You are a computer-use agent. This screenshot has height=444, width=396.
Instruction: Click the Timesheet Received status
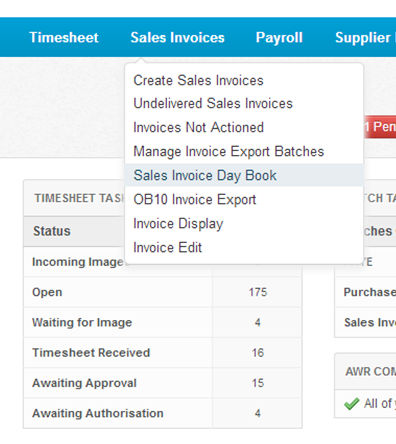[x=91, y=353]
